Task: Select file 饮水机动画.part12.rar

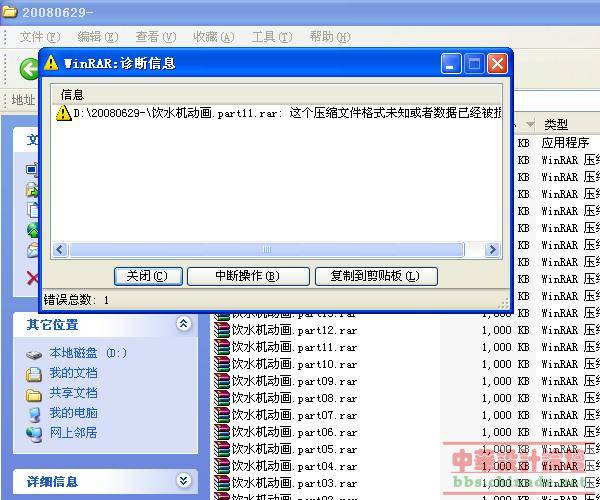Action: (295, 330)
